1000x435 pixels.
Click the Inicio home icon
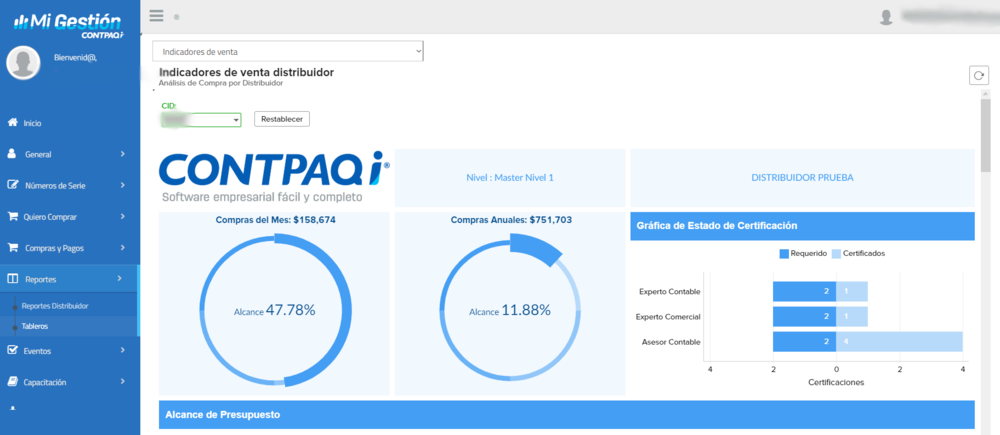pyautogui.click(x=12, y=123)
